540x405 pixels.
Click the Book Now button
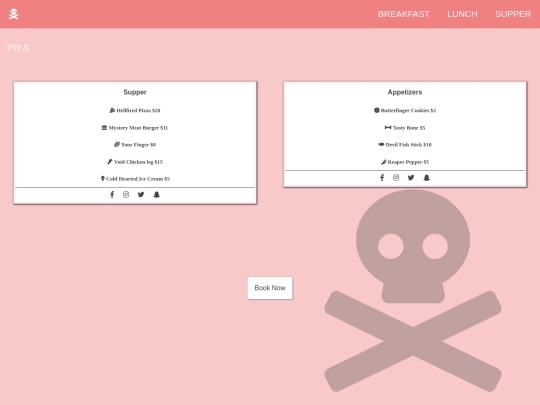tap(270, 288)
